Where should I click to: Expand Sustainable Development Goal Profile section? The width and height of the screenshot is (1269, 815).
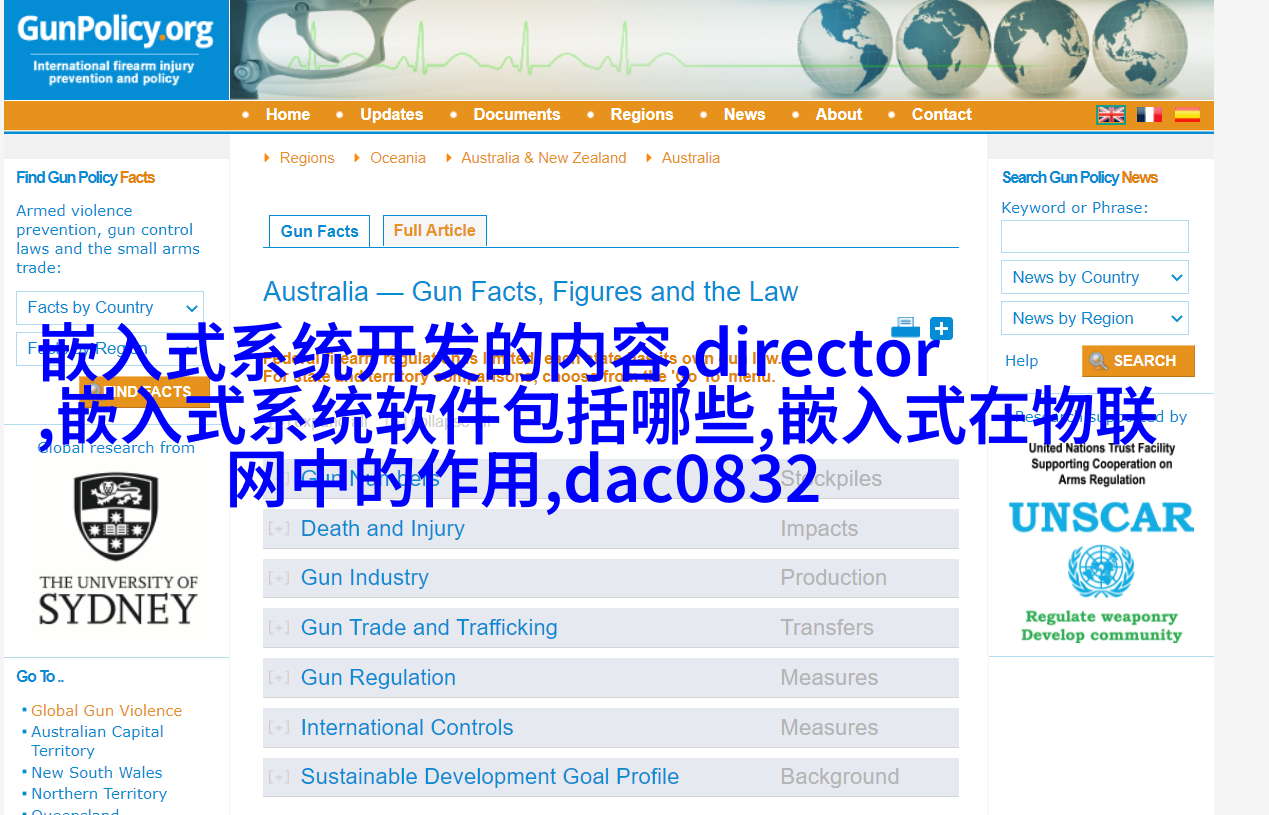489,777
